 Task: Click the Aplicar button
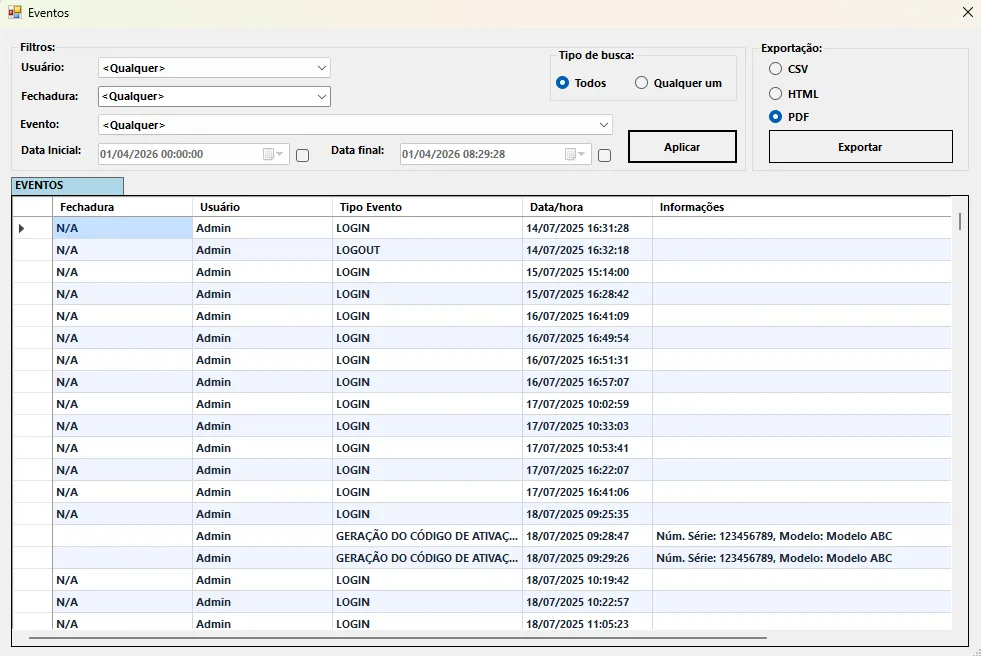(682, 147)
